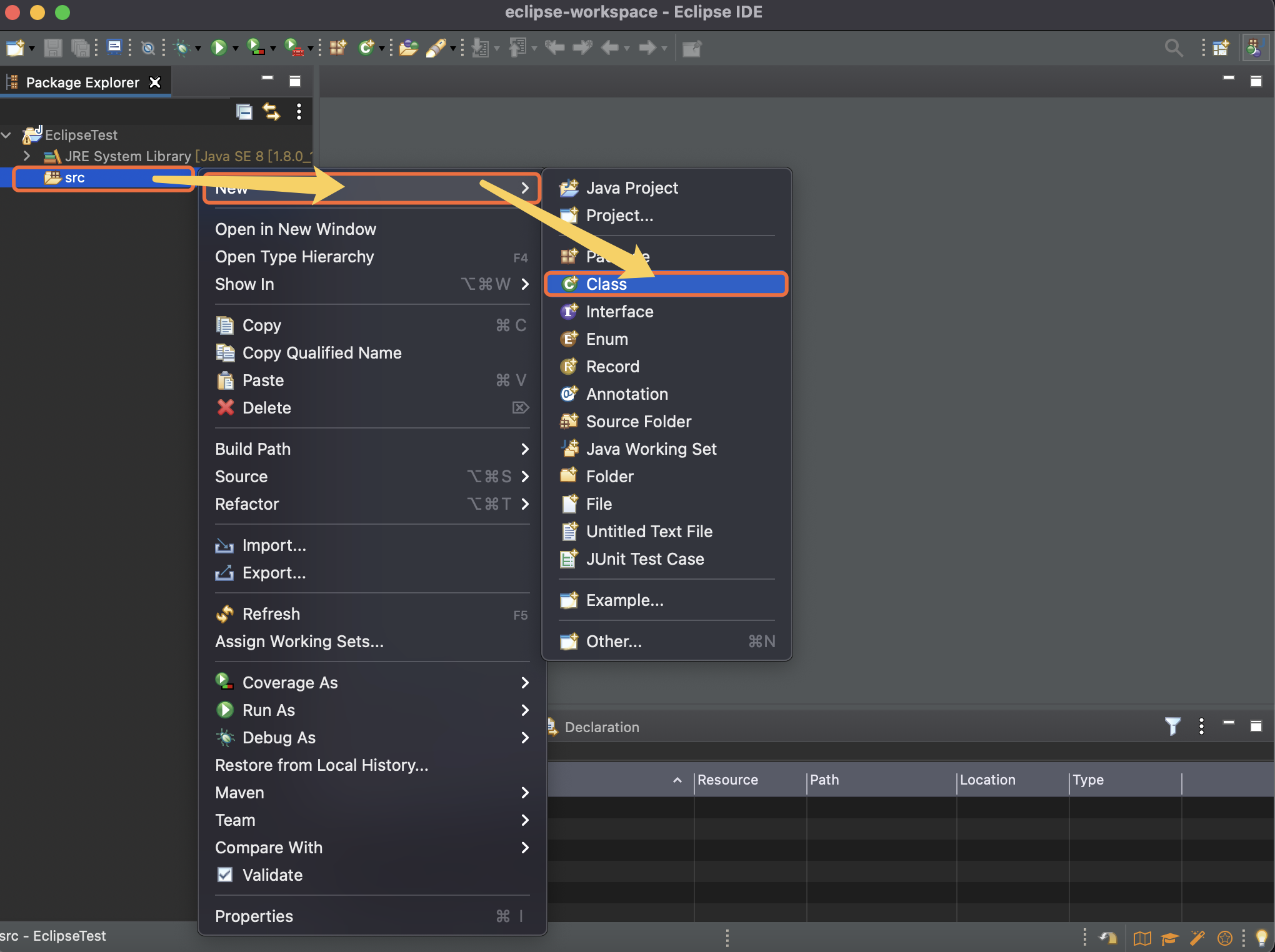Click Link with Editor arrows icon
The width and height of the screenshot is (1275, 952).
coord(271,112)
